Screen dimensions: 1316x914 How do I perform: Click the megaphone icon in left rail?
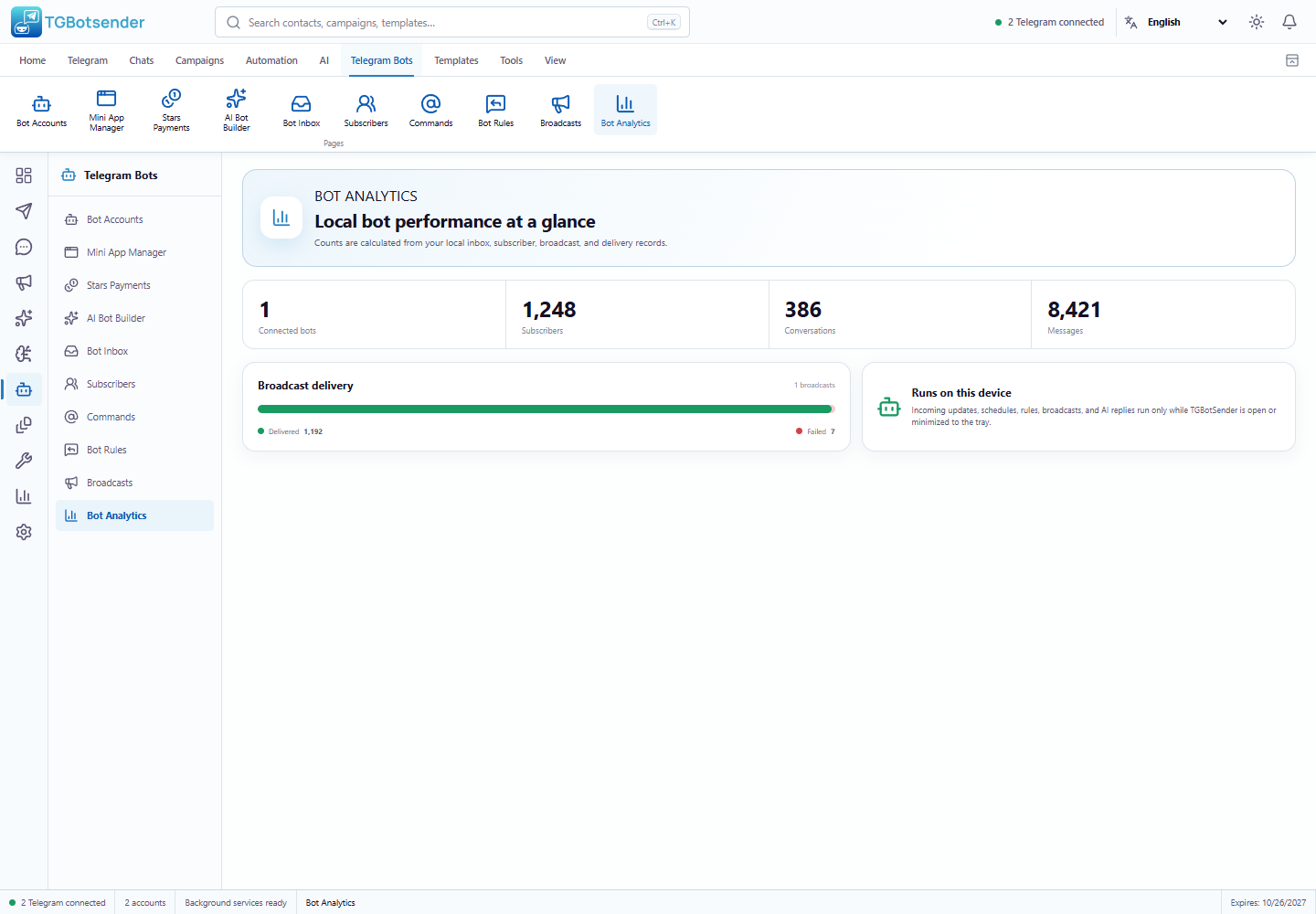coord(24,282)
